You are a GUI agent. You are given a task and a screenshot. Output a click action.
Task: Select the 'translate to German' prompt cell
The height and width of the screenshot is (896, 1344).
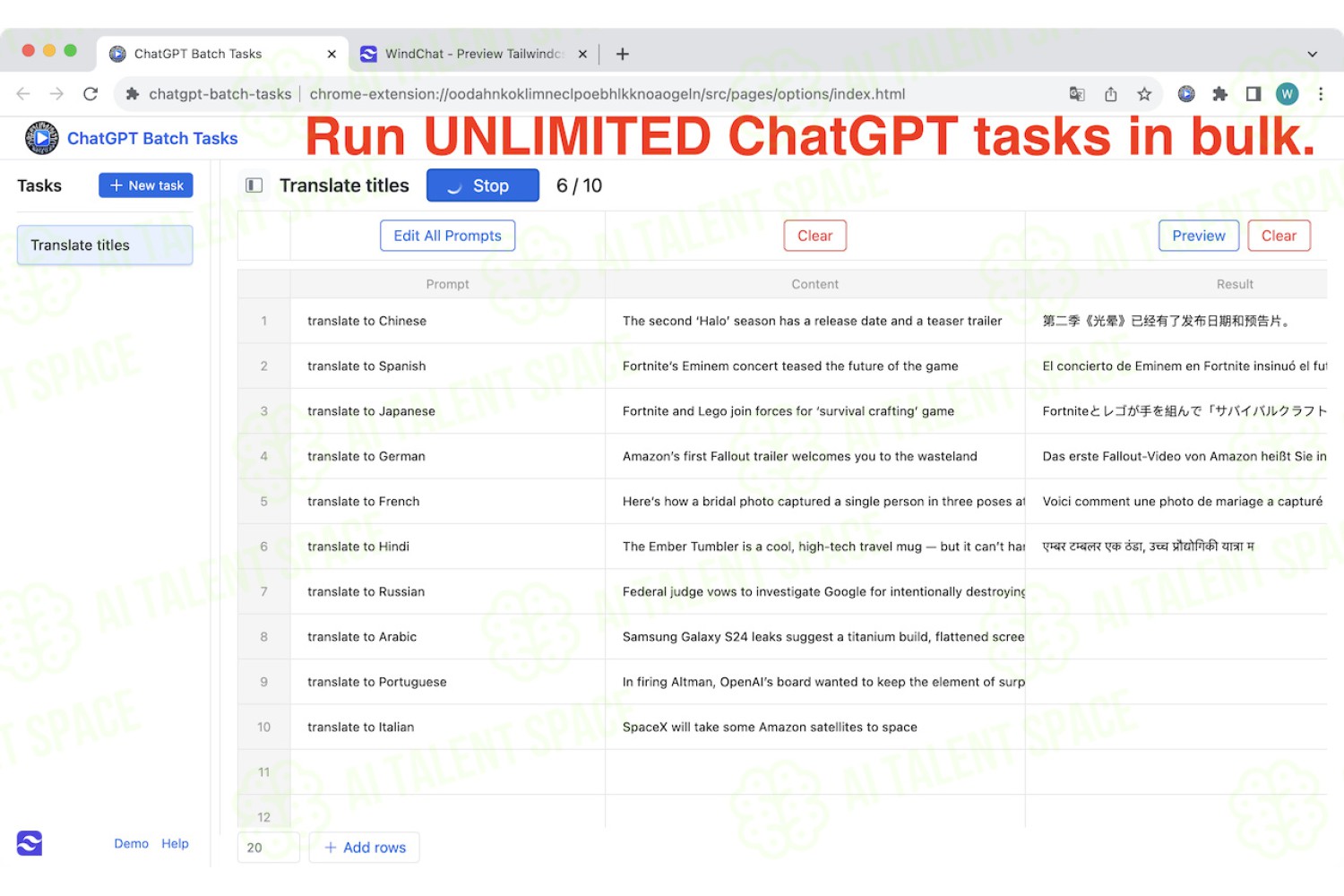448,456
